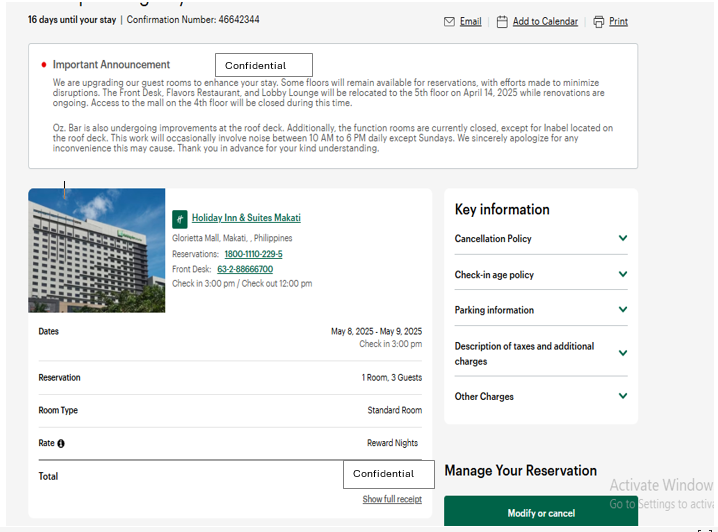
Task: Click the Reward Nights rate value
Action: tap(392, 443)
